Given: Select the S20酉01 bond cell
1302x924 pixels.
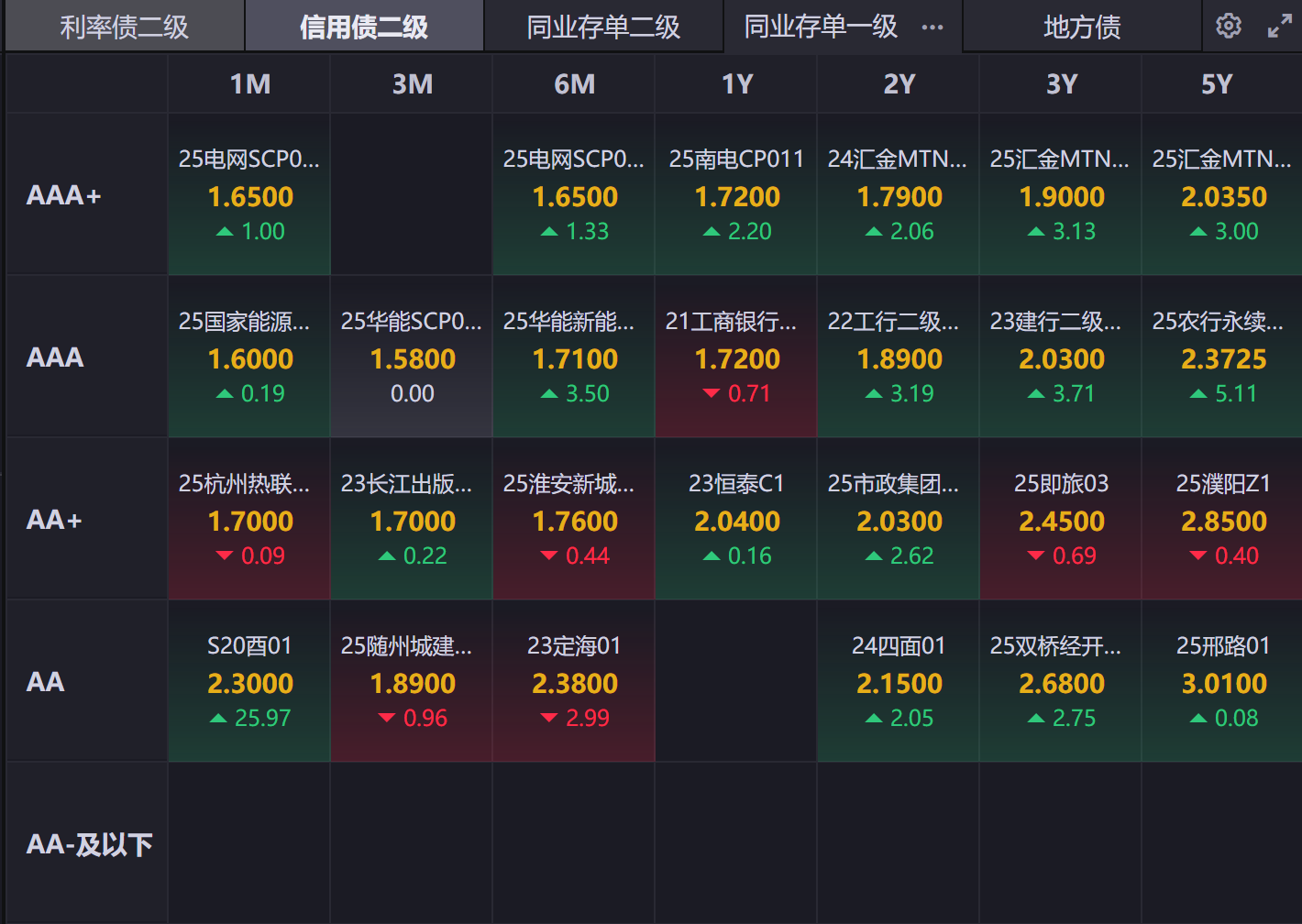Looking at the screenshot, I should (x=249, y=681).
